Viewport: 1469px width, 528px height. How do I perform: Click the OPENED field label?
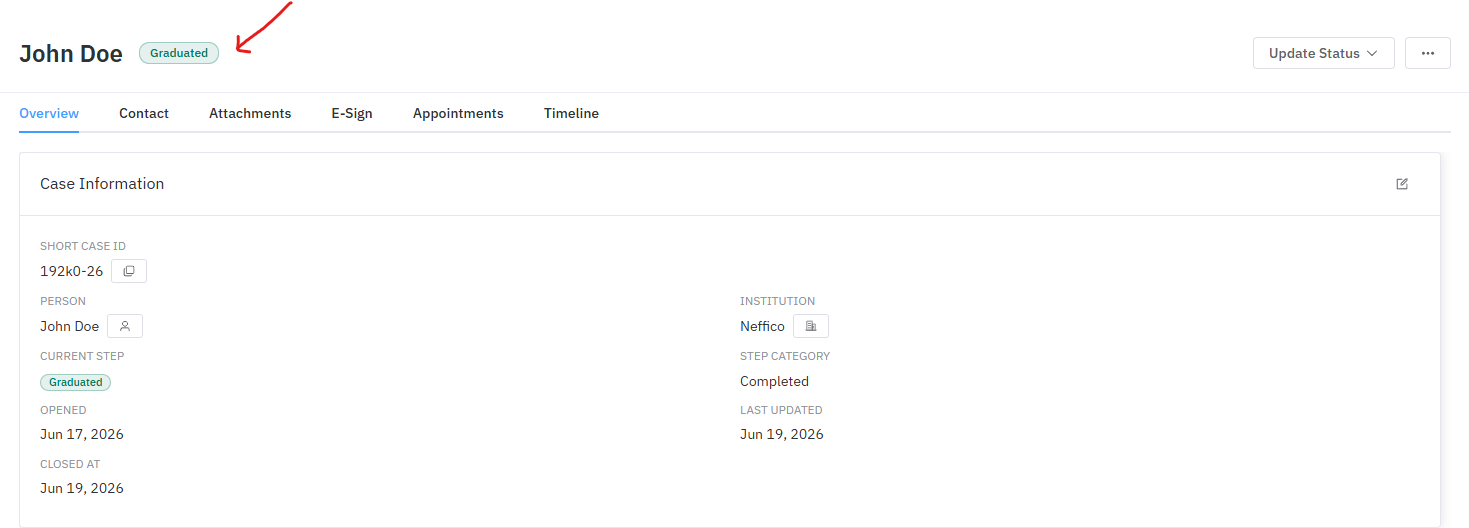(63, 410)
